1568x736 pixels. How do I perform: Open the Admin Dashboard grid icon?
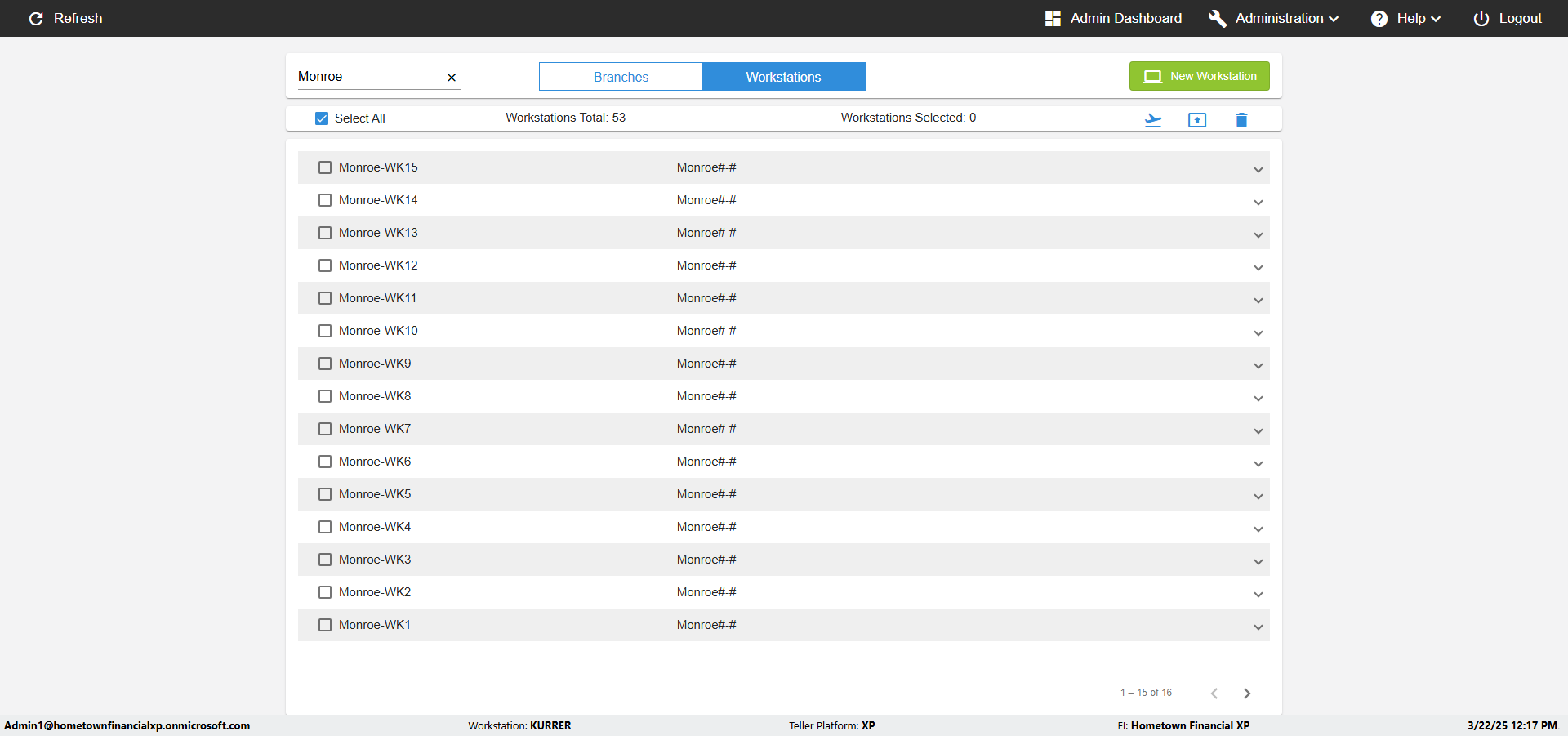coord(1053,18)
